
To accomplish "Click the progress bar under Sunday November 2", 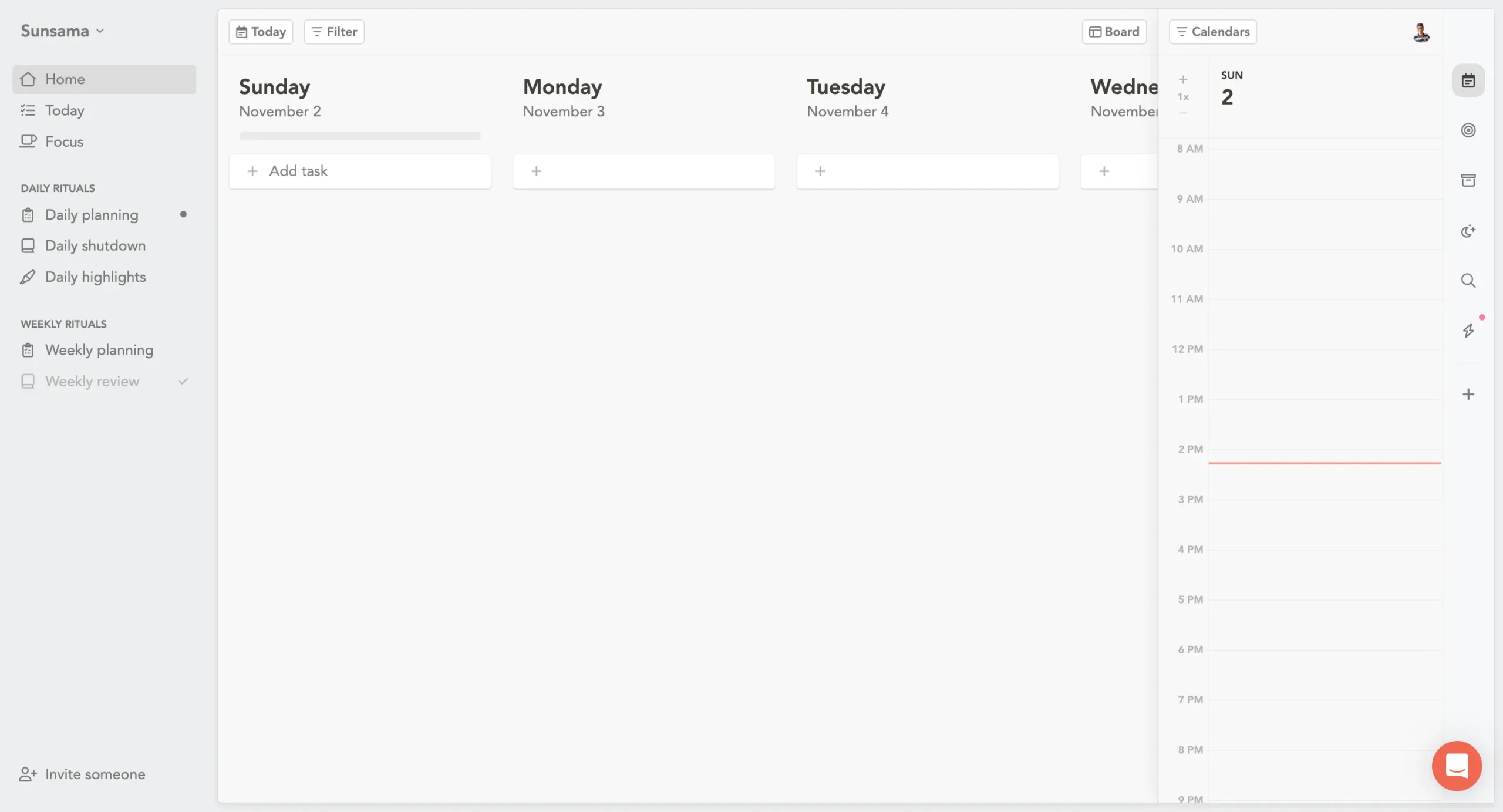I will coord(359,135).
